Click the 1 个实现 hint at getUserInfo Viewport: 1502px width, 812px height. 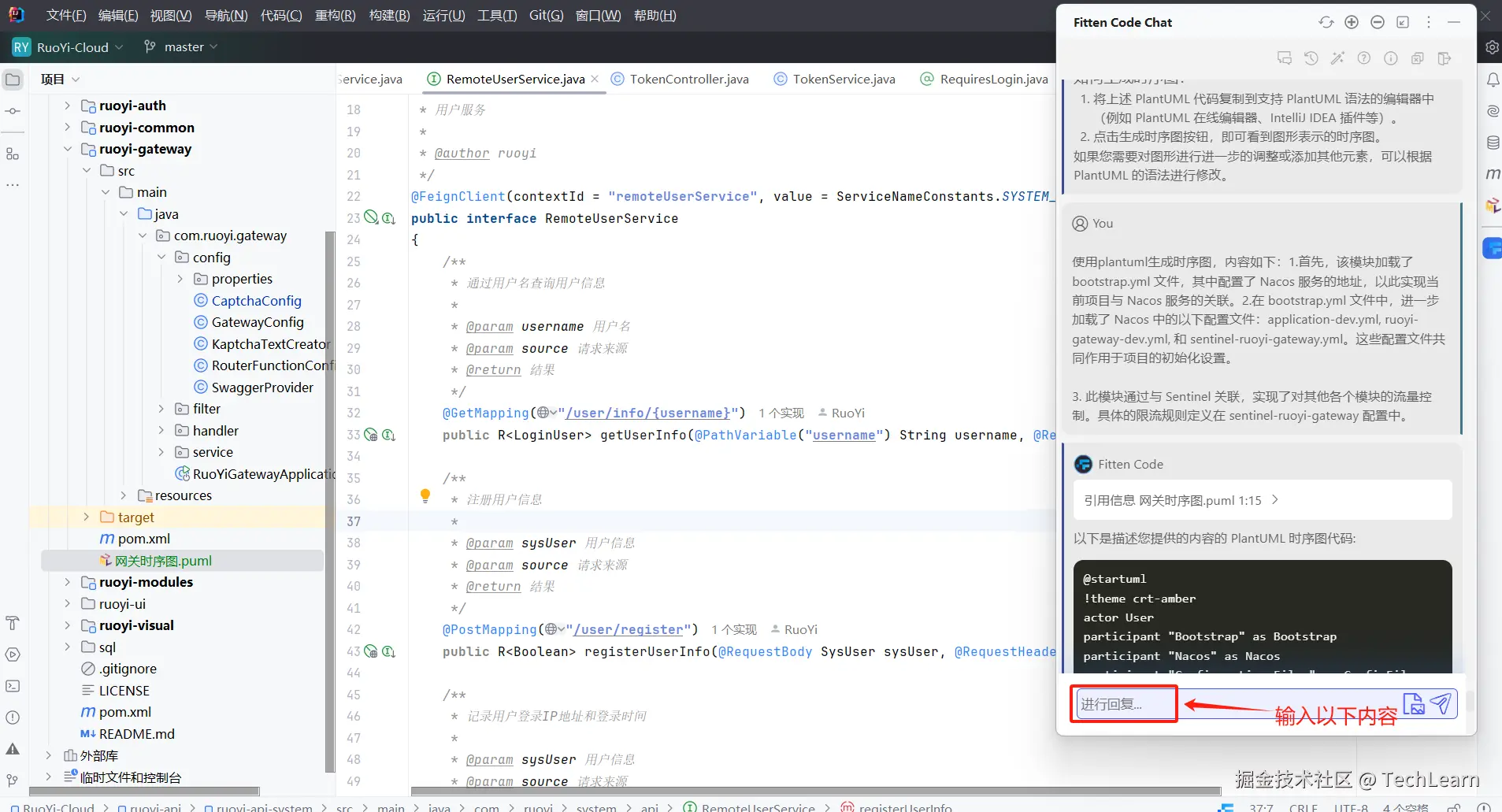coord(781,413)
